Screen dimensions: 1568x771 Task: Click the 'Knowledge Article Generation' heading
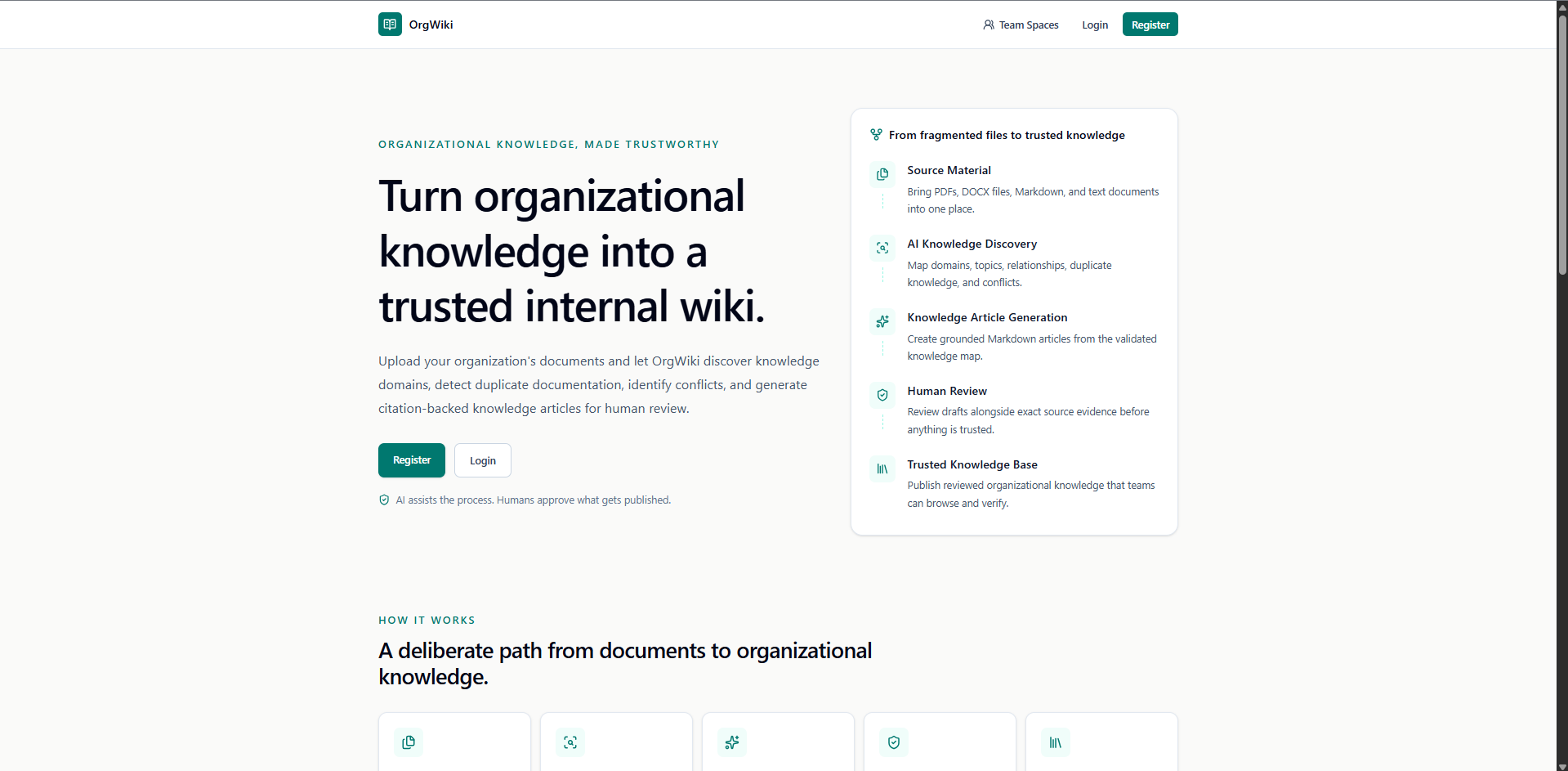(x=987, y=317)
